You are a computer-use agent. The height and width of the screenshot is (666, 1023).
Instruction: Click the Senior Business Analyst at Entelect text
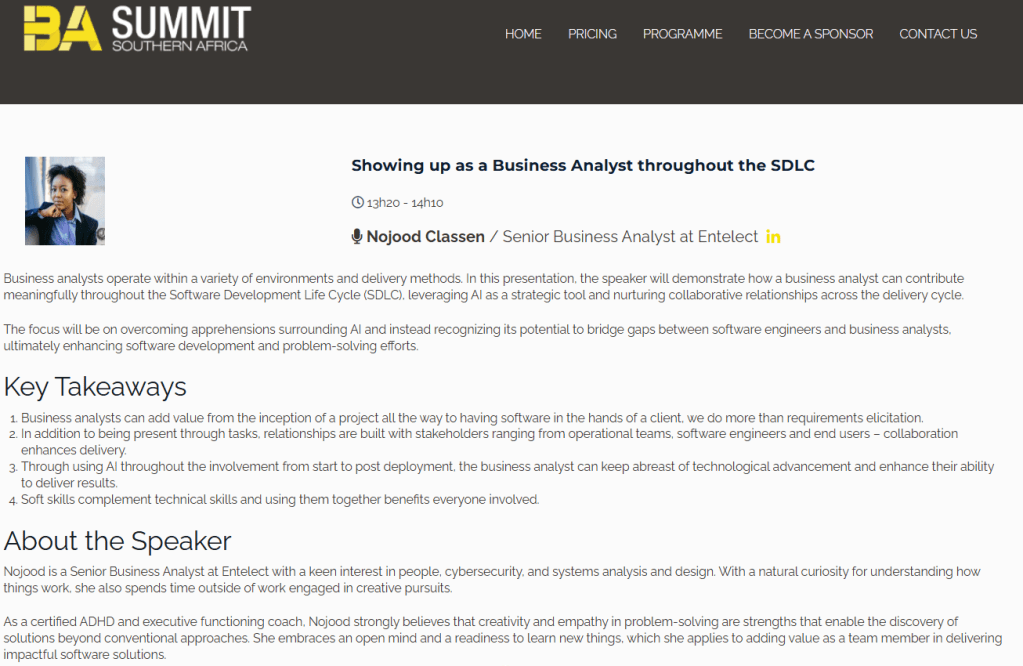pos(630,237)
